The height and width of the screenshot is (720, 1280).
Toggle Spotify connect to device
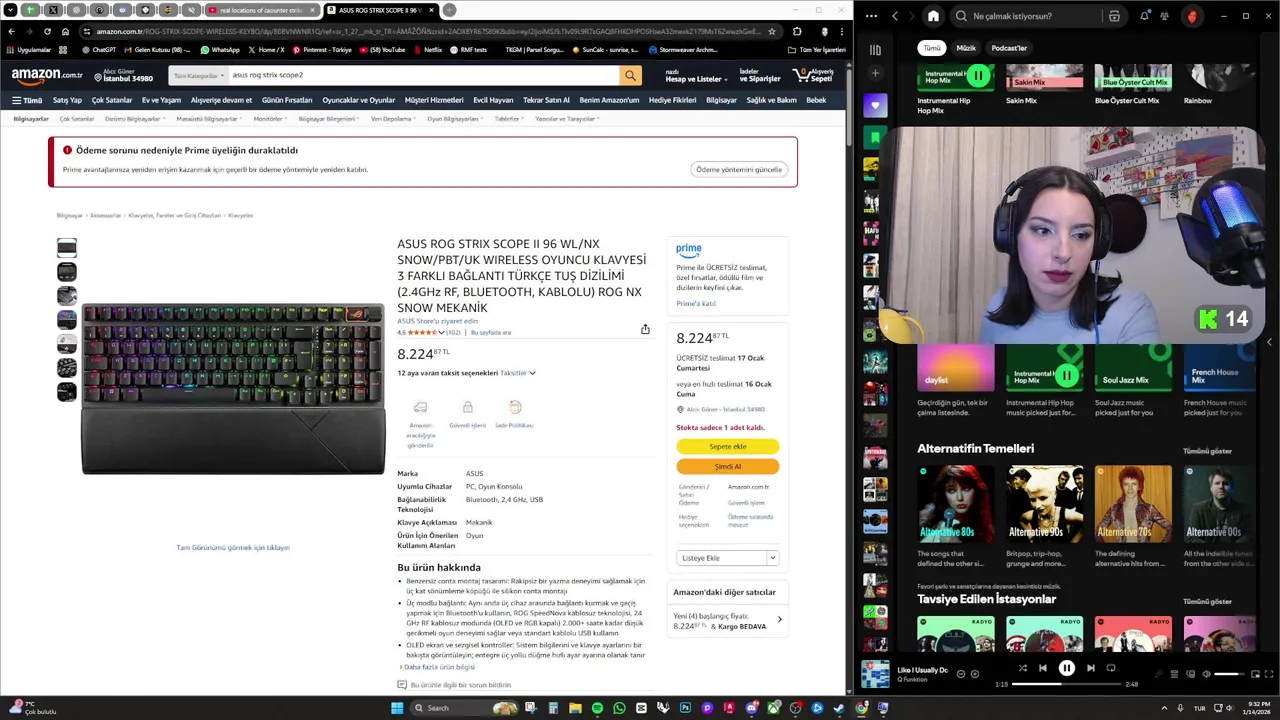tap(1190, 674)
